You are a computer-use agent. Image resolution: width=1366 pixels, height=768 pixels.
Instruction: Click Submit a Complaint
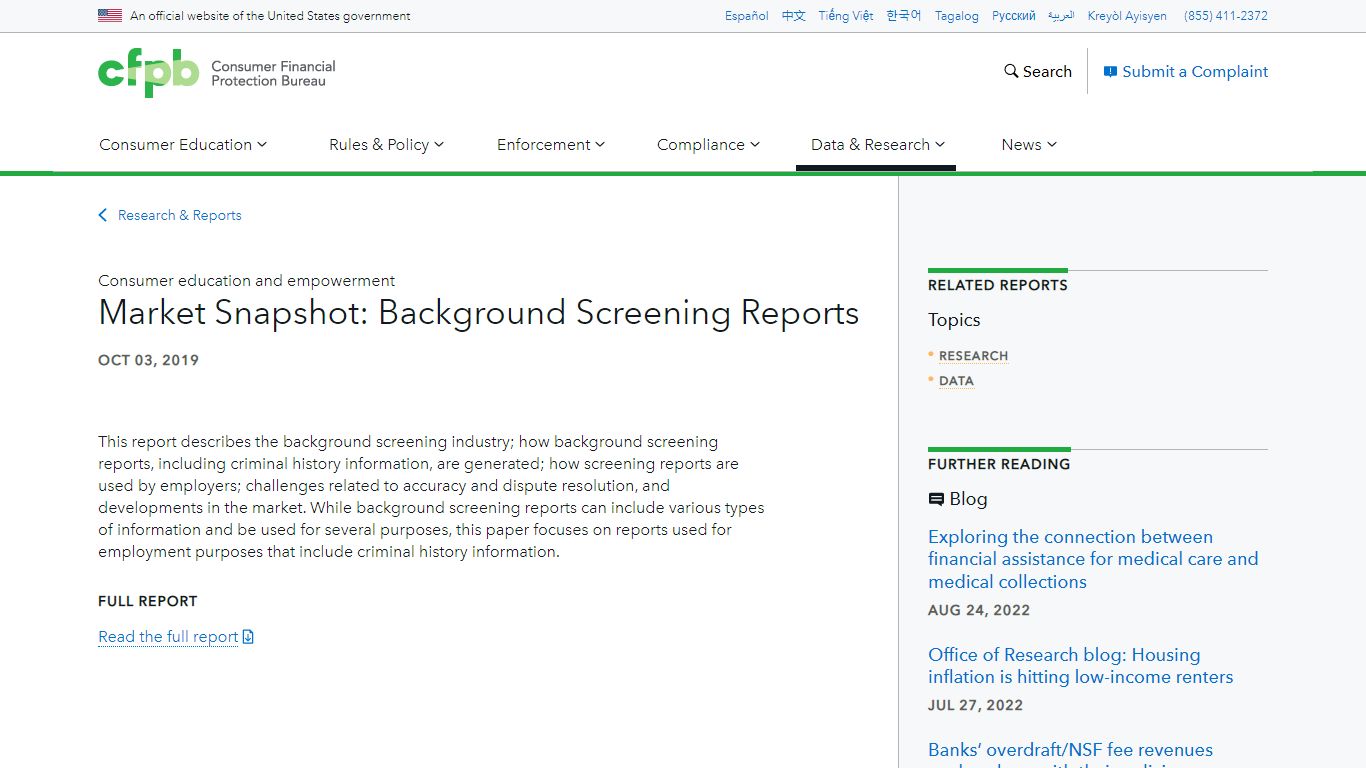pyautogui.click(x=1186, y=71)
